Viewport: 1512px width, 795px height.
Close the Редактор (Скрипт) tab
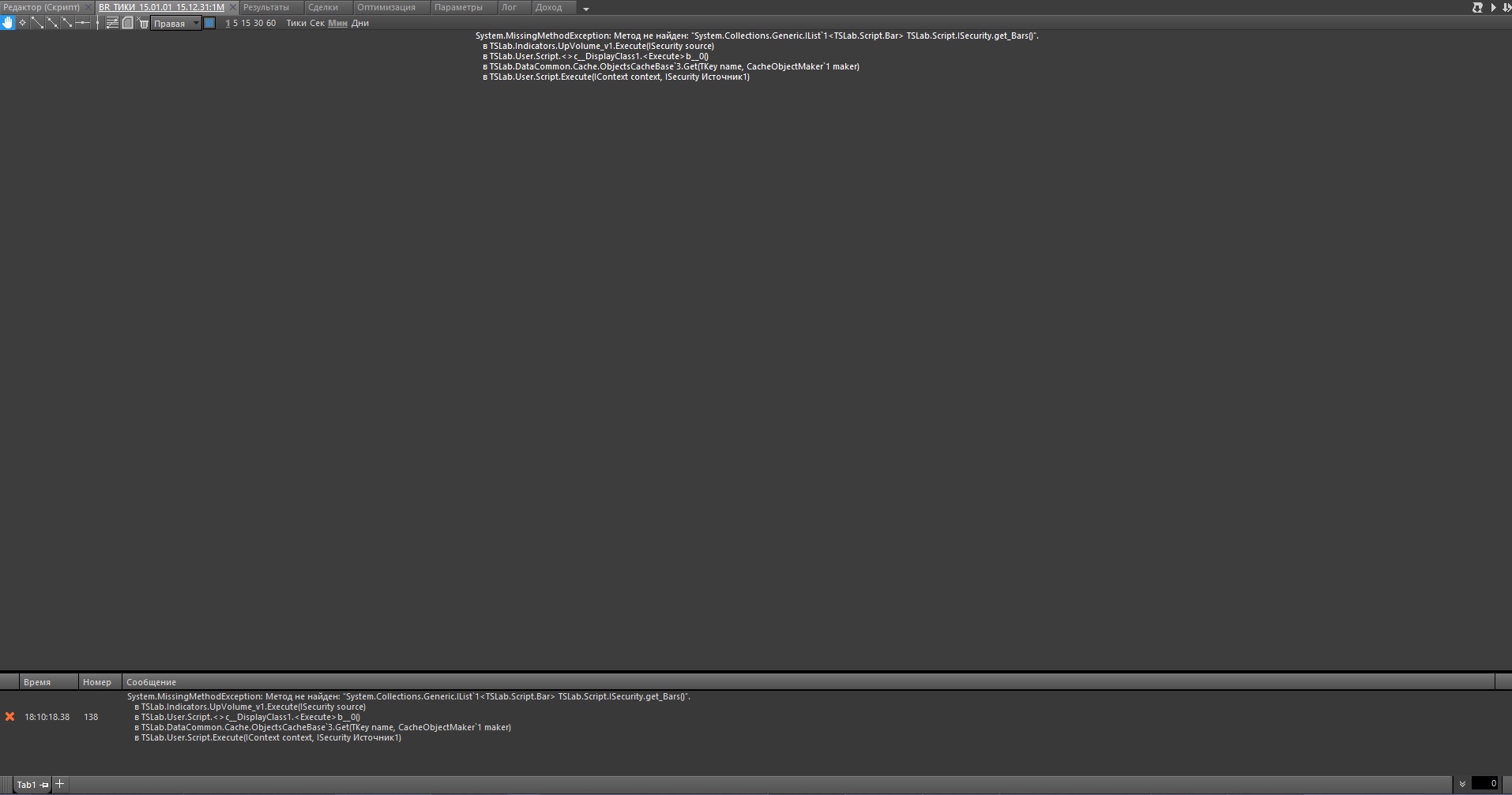point(88,7)
